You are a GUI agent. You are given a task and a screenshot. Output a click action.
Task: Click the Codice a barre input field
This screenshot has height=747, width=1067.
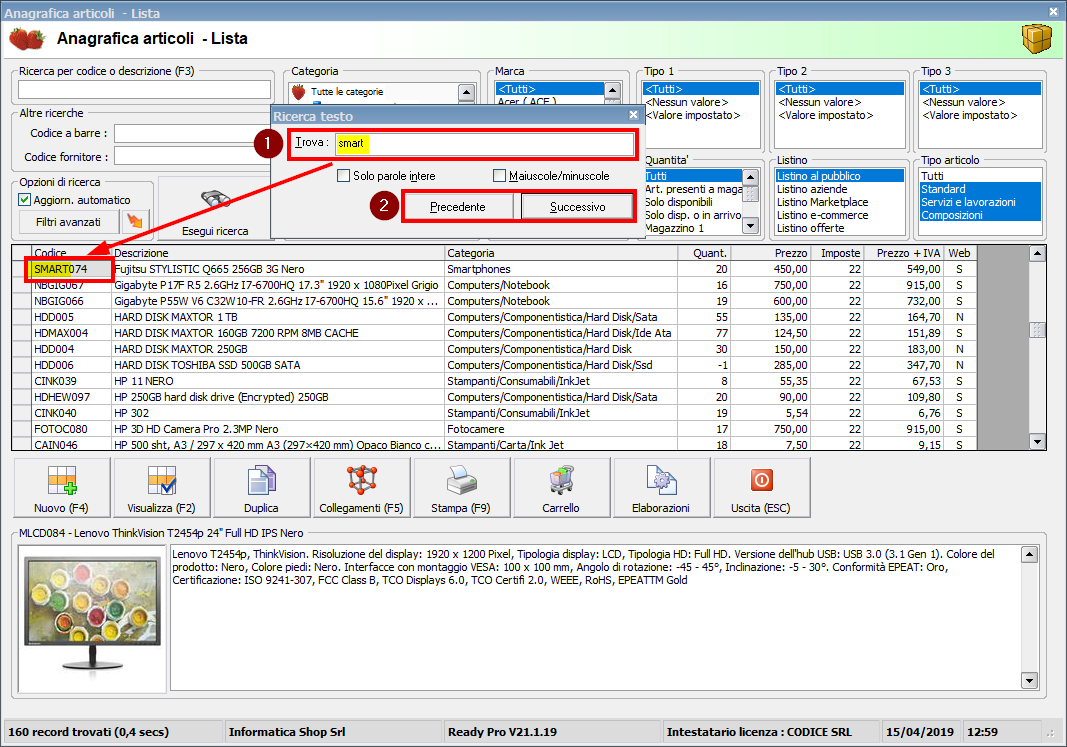pyautogui.click(x=191, y=133)
